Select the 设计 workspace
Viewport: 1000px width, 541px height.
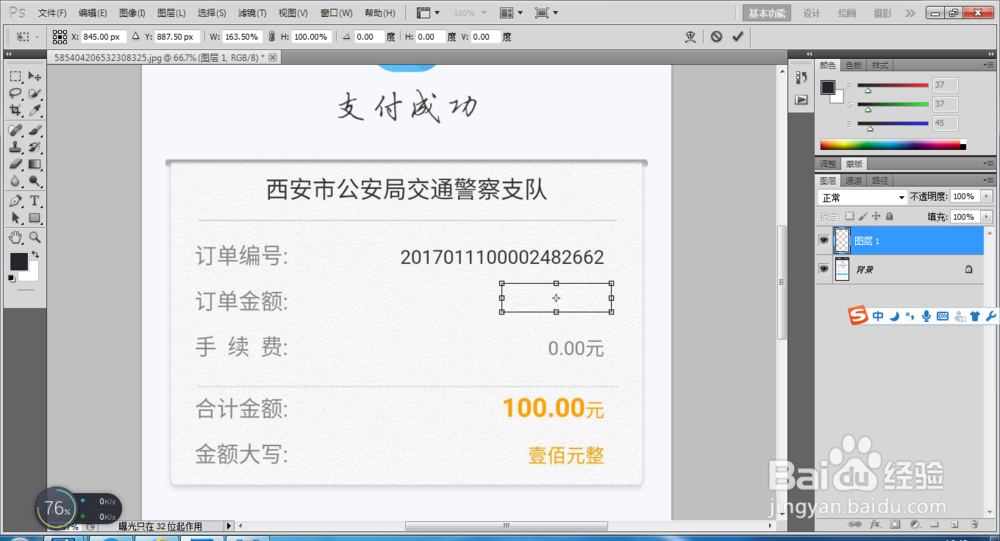(811, 13)
